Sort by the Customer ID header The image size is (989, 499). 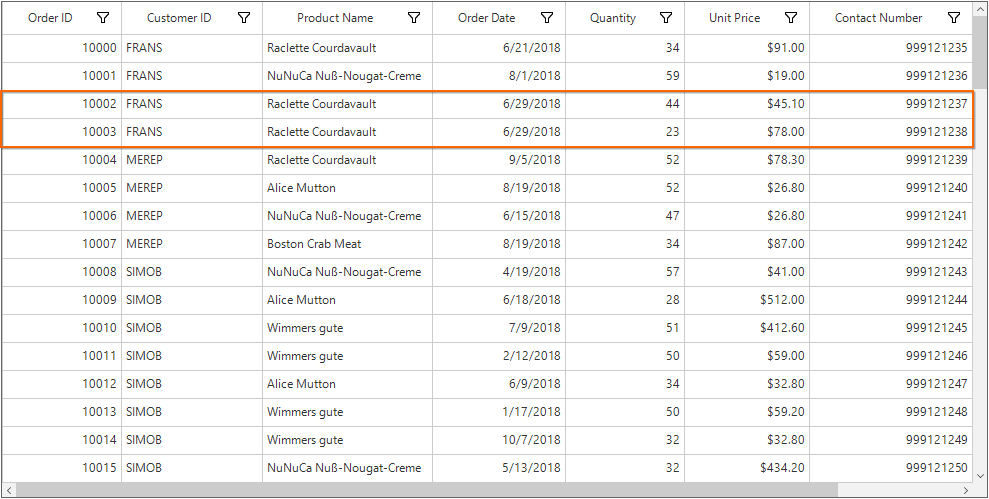[x=179, y=18]
